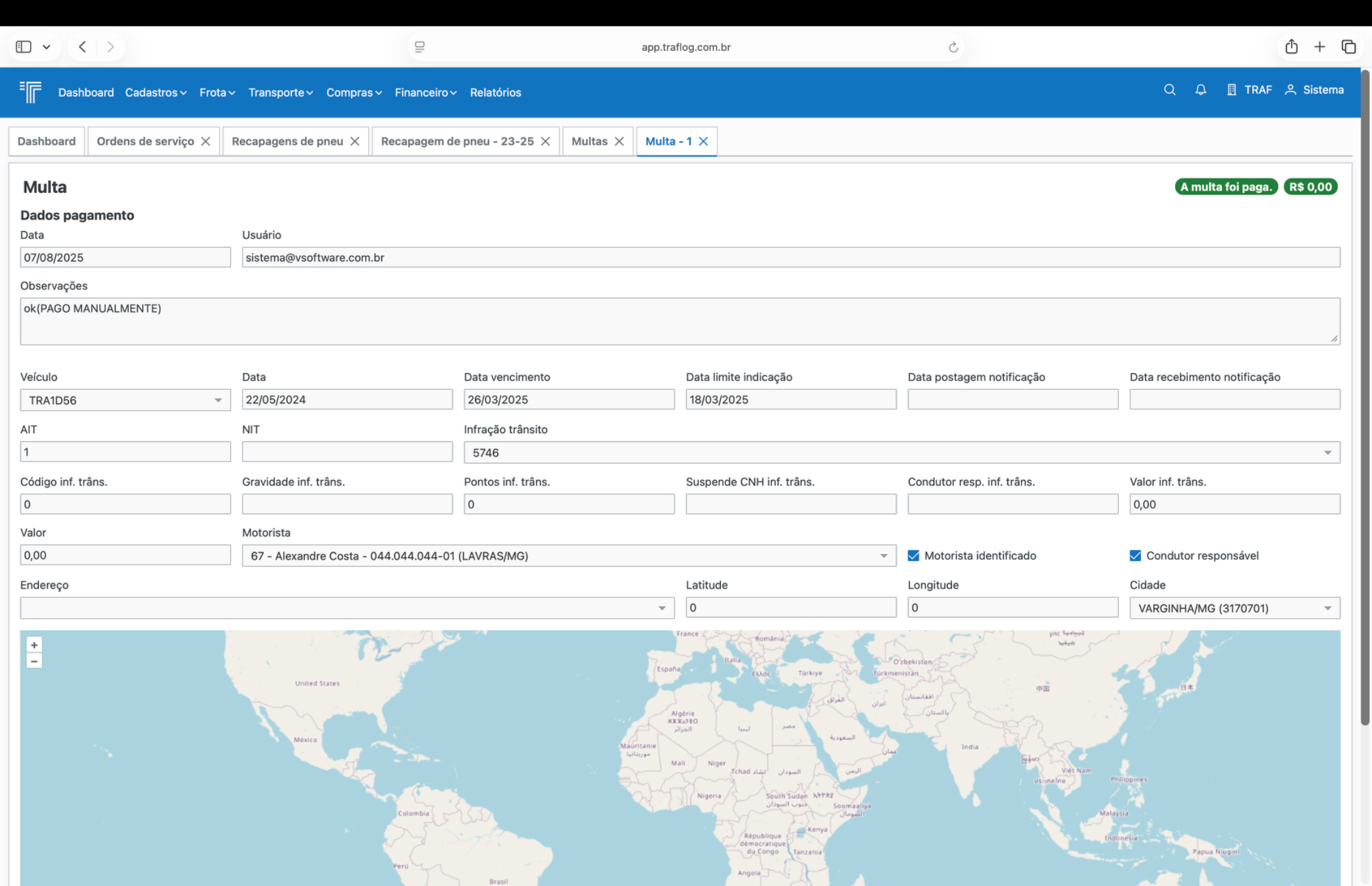Open the notifications bell icon
1372x886 pixels.
[x=1200, y=90]
